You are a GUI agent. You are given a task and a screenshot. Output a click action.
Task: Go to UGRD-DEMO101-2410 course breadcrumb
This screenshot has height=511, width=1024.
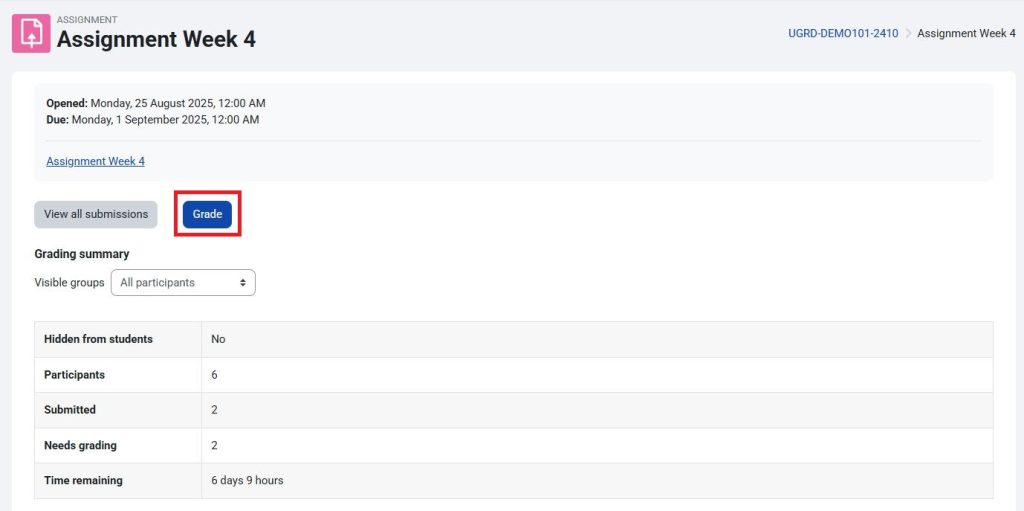[843, 33]
